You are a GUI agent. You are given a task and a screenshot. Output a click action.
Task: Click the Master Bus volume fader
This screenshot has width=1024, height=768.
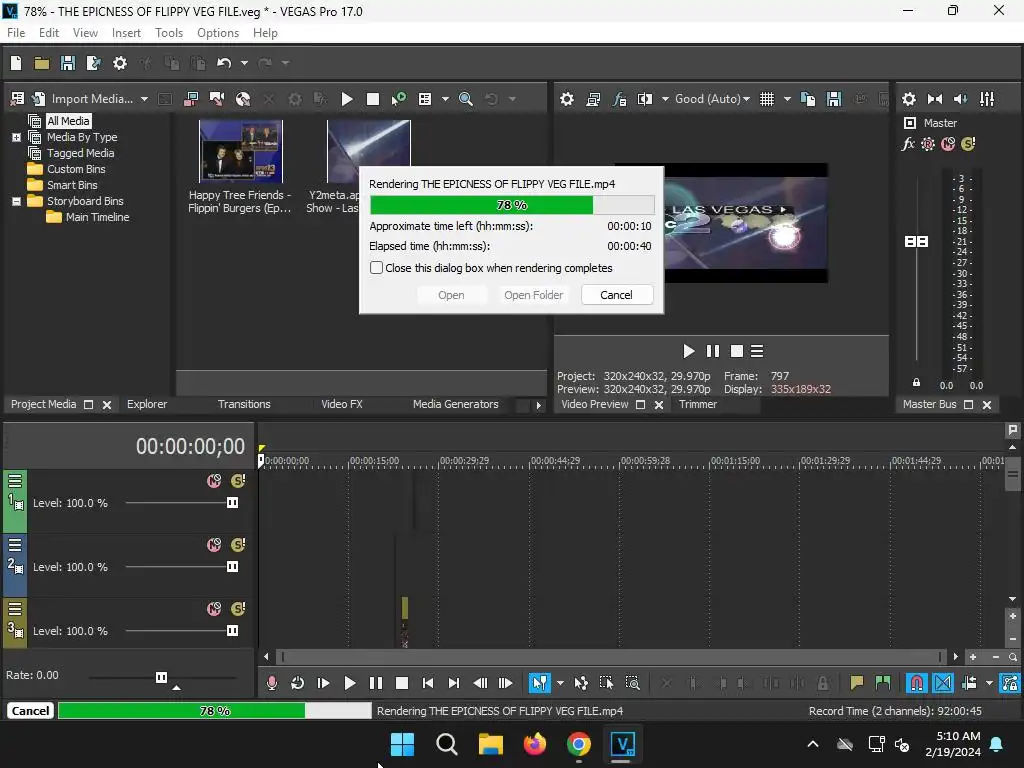(916, 242)
